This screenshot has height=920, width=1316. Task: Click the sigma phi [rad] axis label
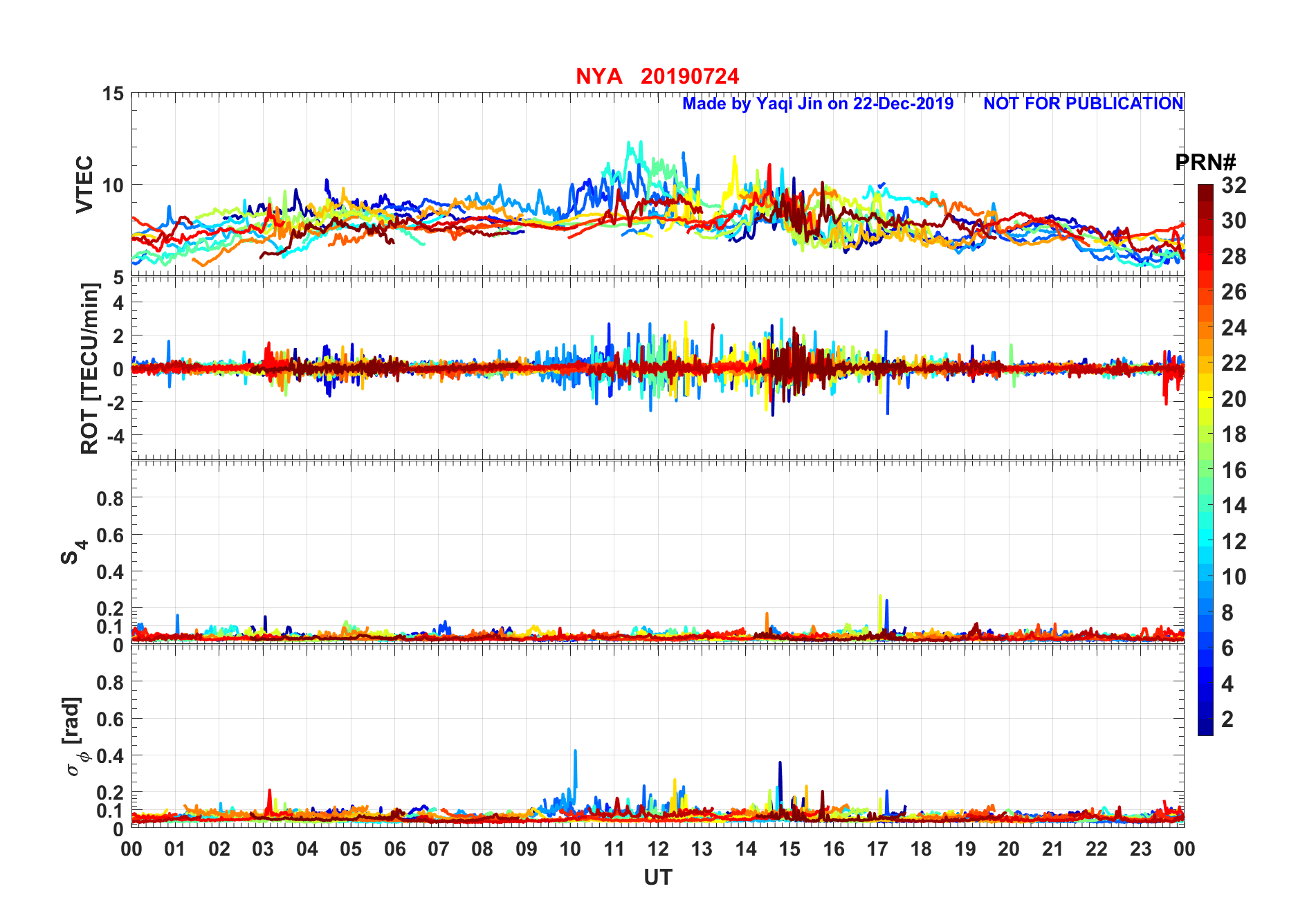click(73, 737)
